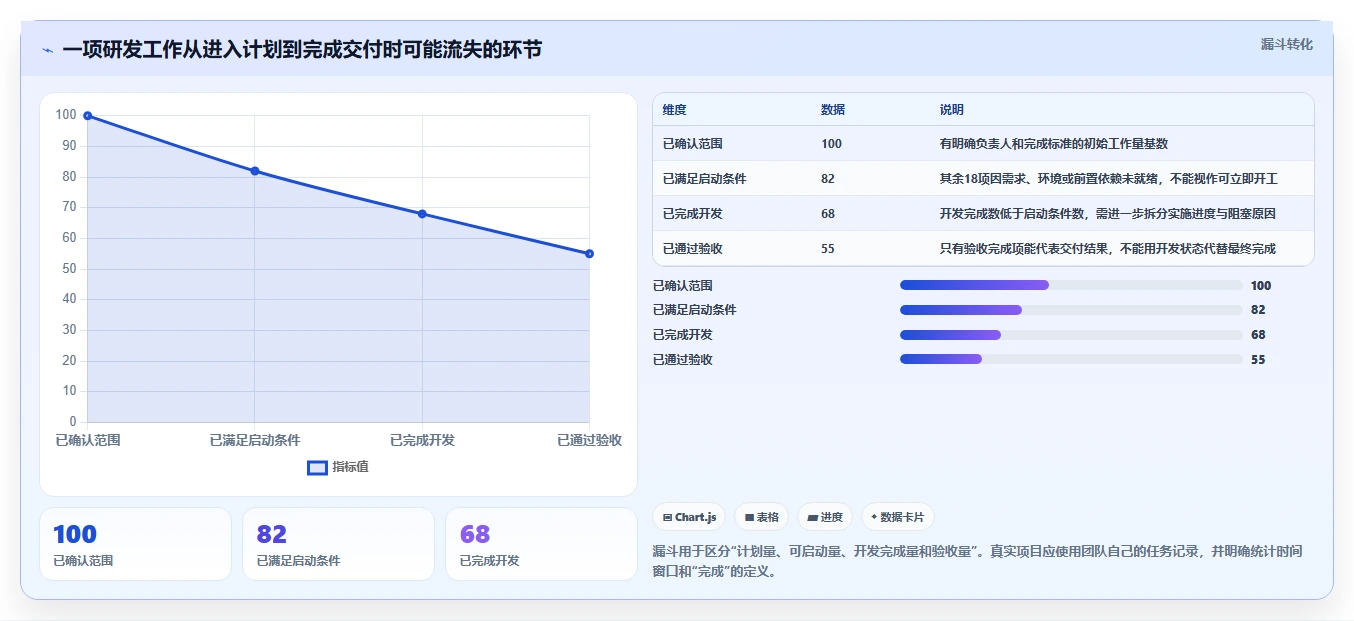Toggle the 指标值 legend item under the chart
This screenshot has height=621, width=1354.
pyautogui.click(x=338, y=467)
